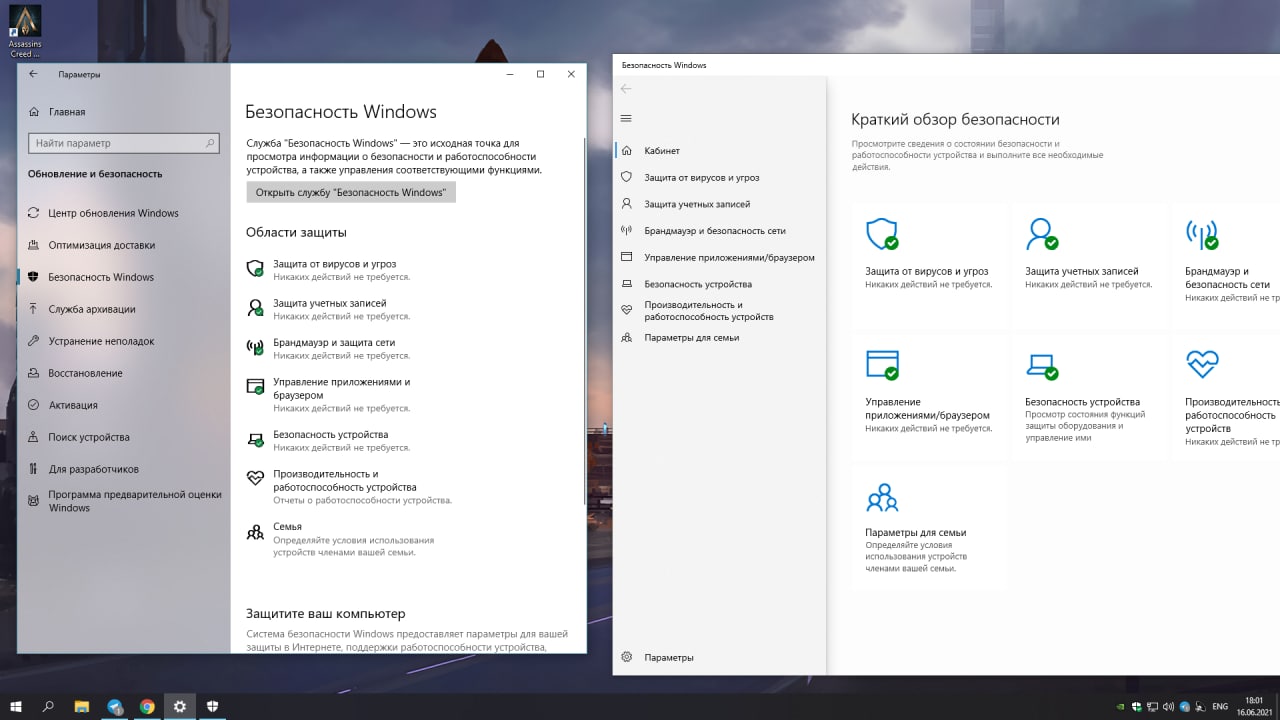
Task: Open Защита от вирусов и угроз overview tile
Action: click(930, 265)
